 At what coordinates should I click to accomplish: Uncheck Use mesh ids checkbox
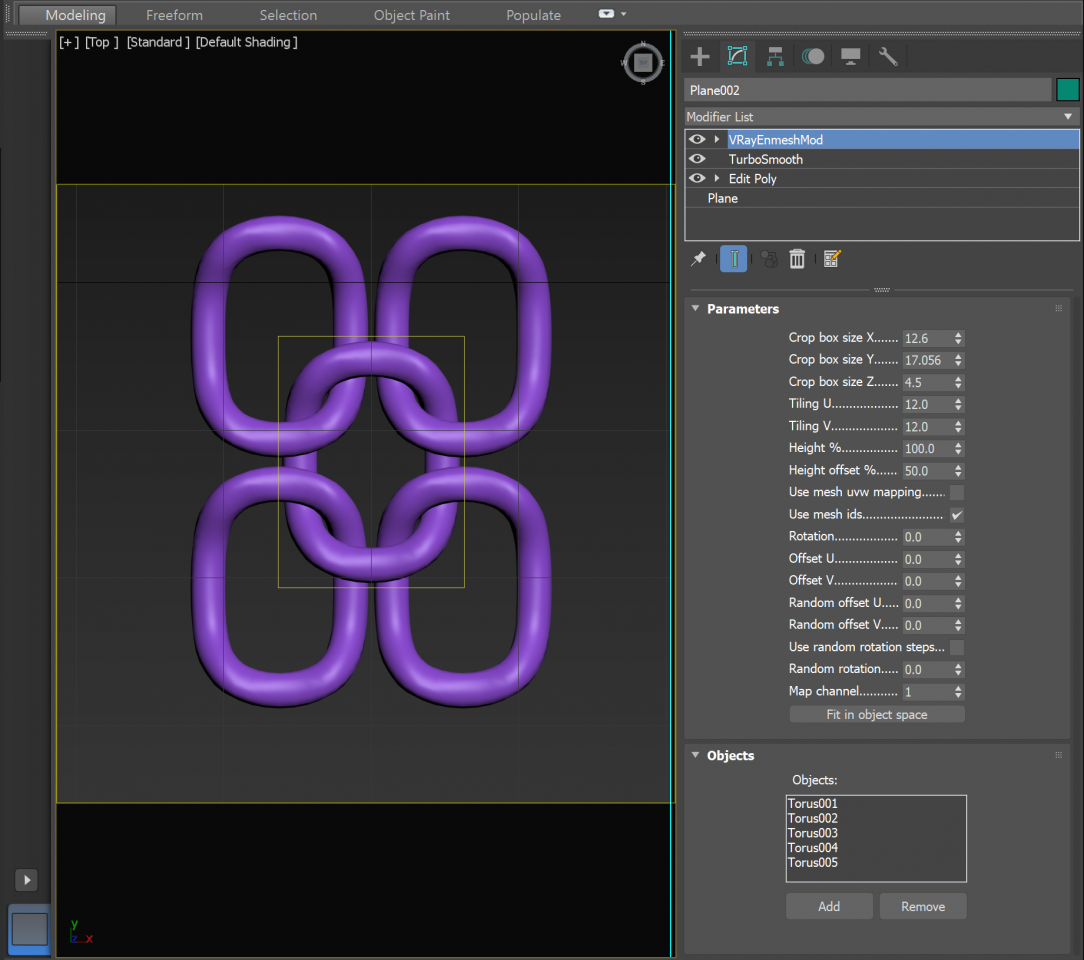pyautogui.click(x=957, y=515)
